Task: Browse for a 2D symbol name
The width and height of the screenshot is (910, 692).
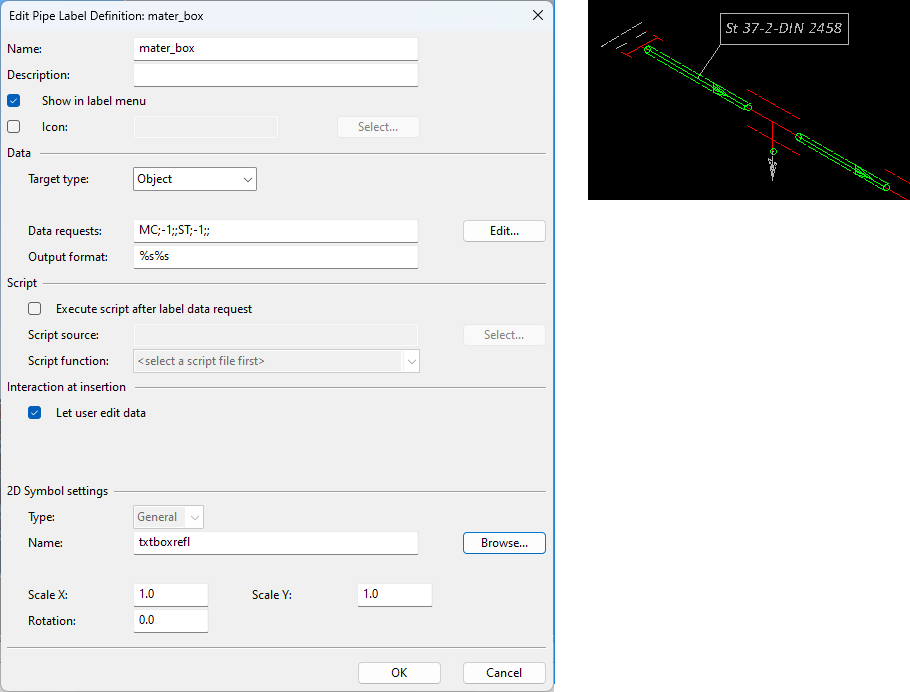Action: (x=504, y=543)
